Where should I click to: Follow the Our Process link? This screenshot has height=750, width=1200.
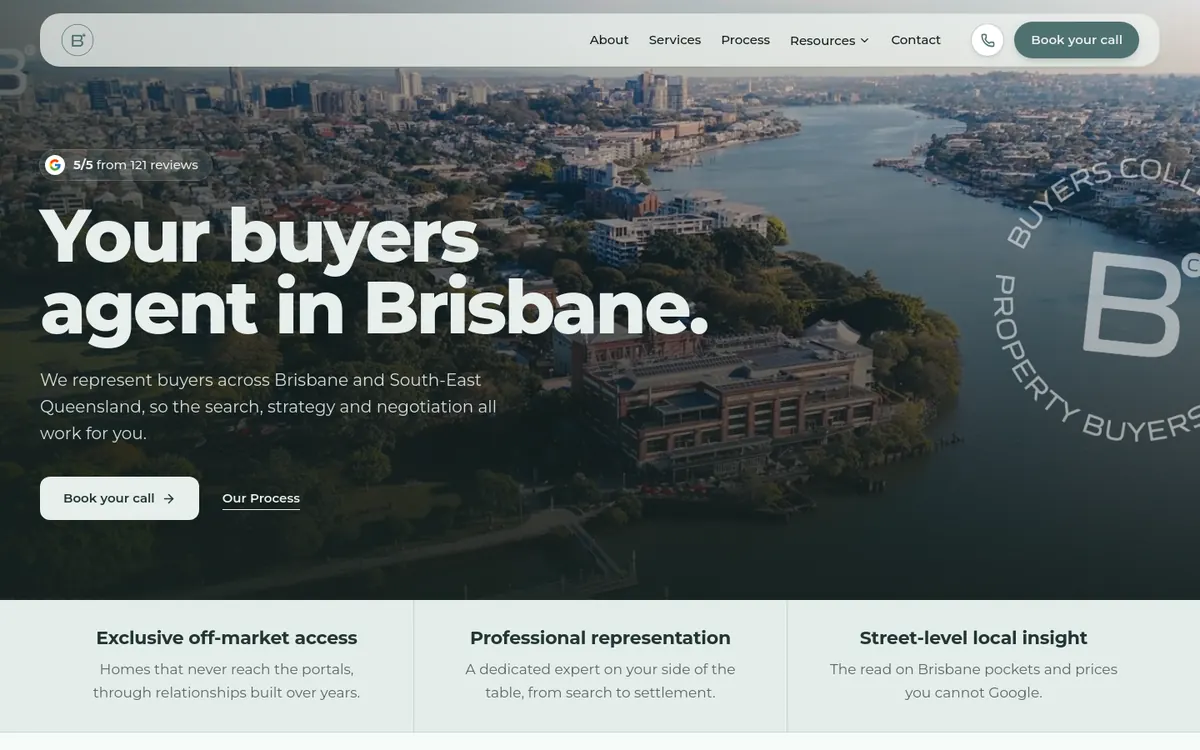pyautogui.click(x=261, y=499)
